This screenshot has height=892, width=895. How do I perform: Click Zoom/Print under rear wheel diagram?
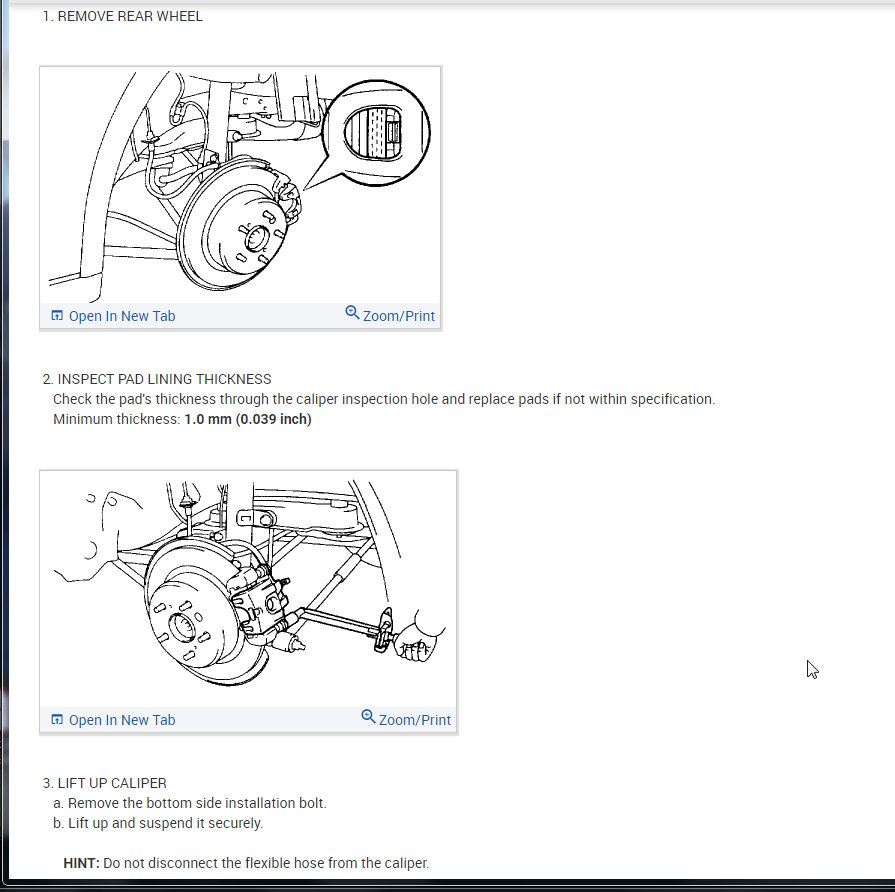[x=390, y=315]
